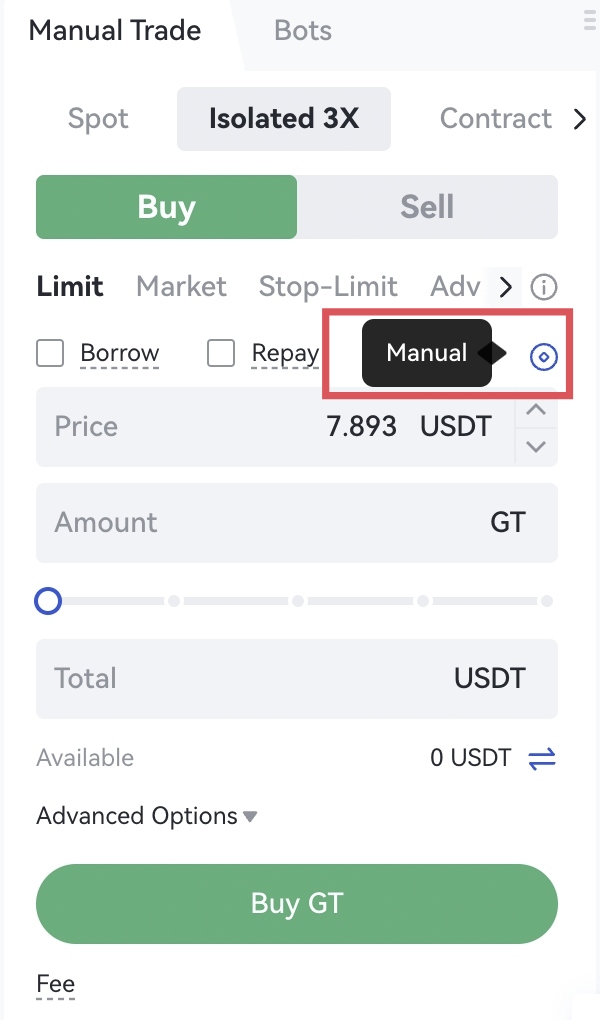Click the transfer arrows icon beside Available
Image resolution: width=600 pixels, height=1020 pixels.
541,759
